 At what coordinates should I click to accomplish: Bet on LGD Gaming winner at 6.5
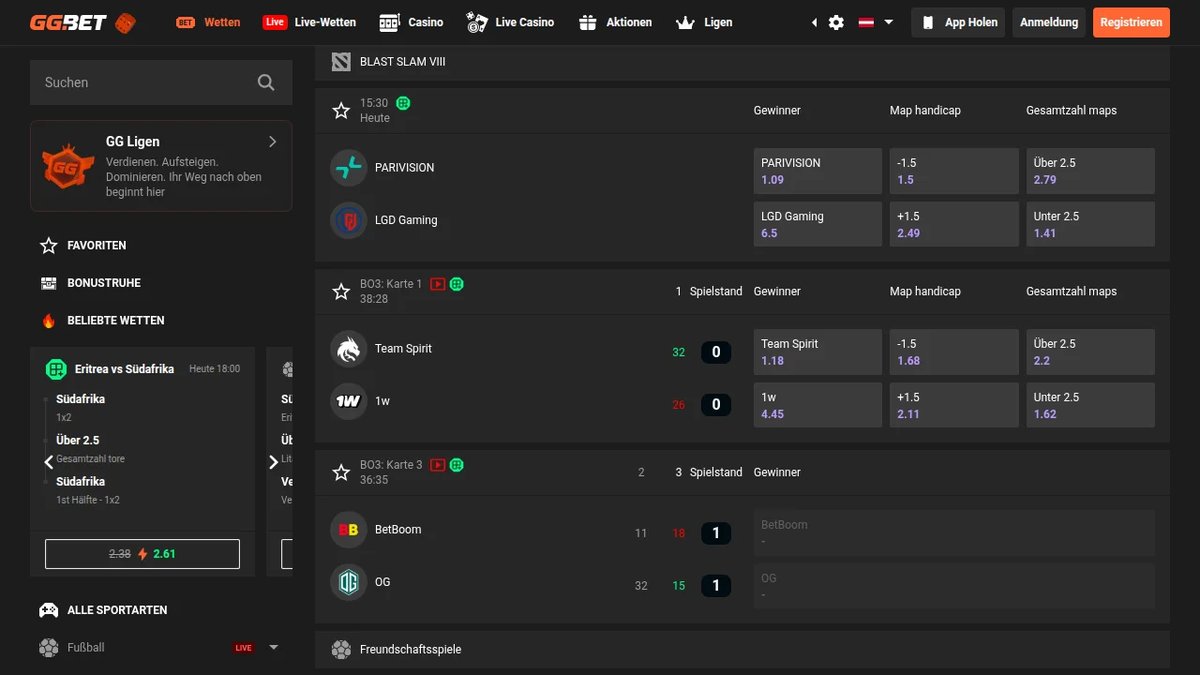818,224
